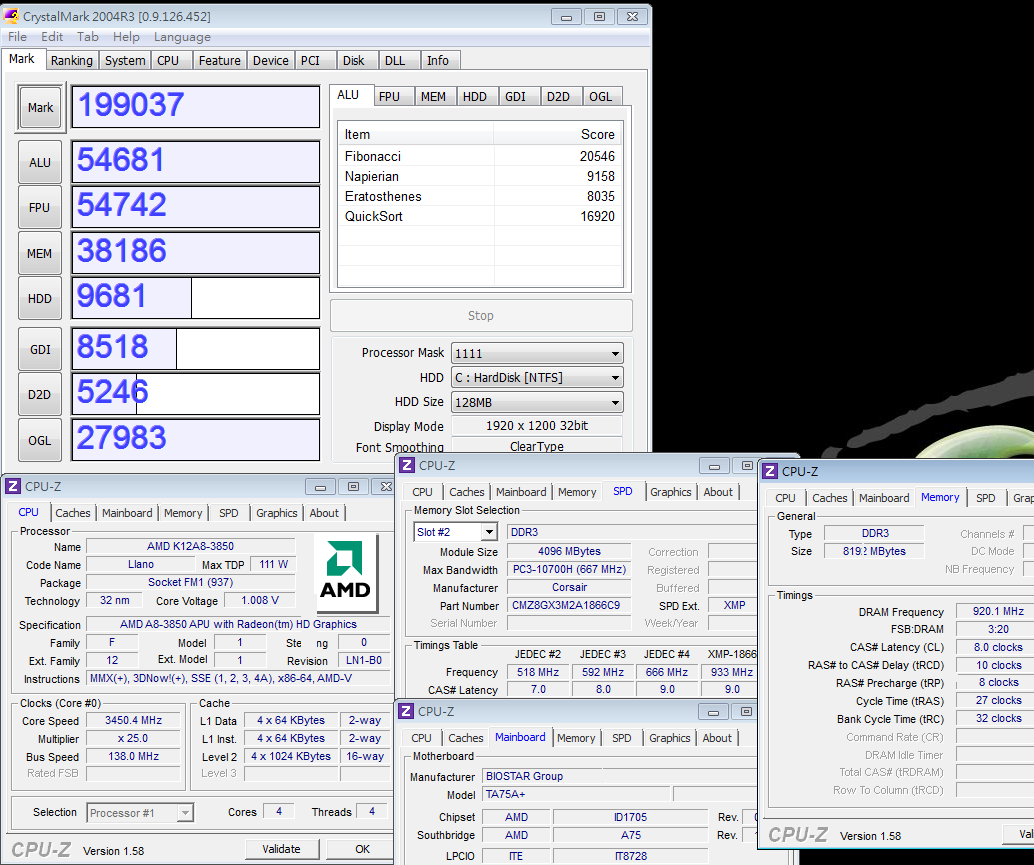Run the MEM benchmark button
Viewport: 1034px width, 865px height.
pyautogui.click(x=40, y=253)
